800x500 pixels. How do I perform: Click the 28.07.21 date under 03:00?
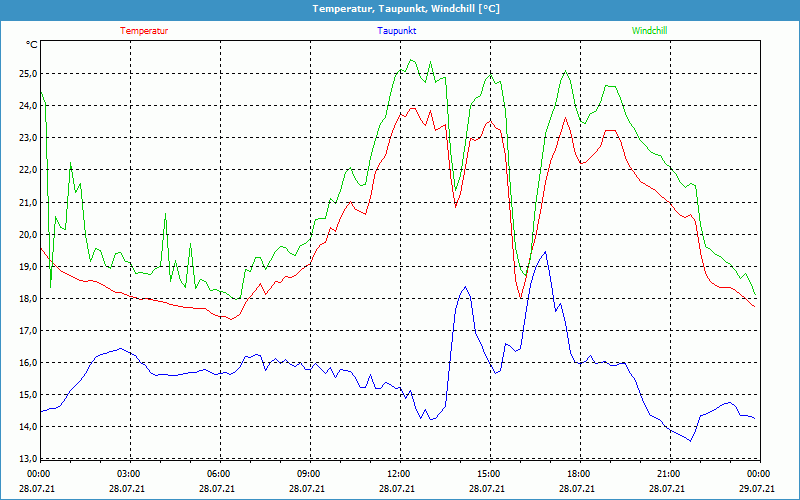(129, 488)
